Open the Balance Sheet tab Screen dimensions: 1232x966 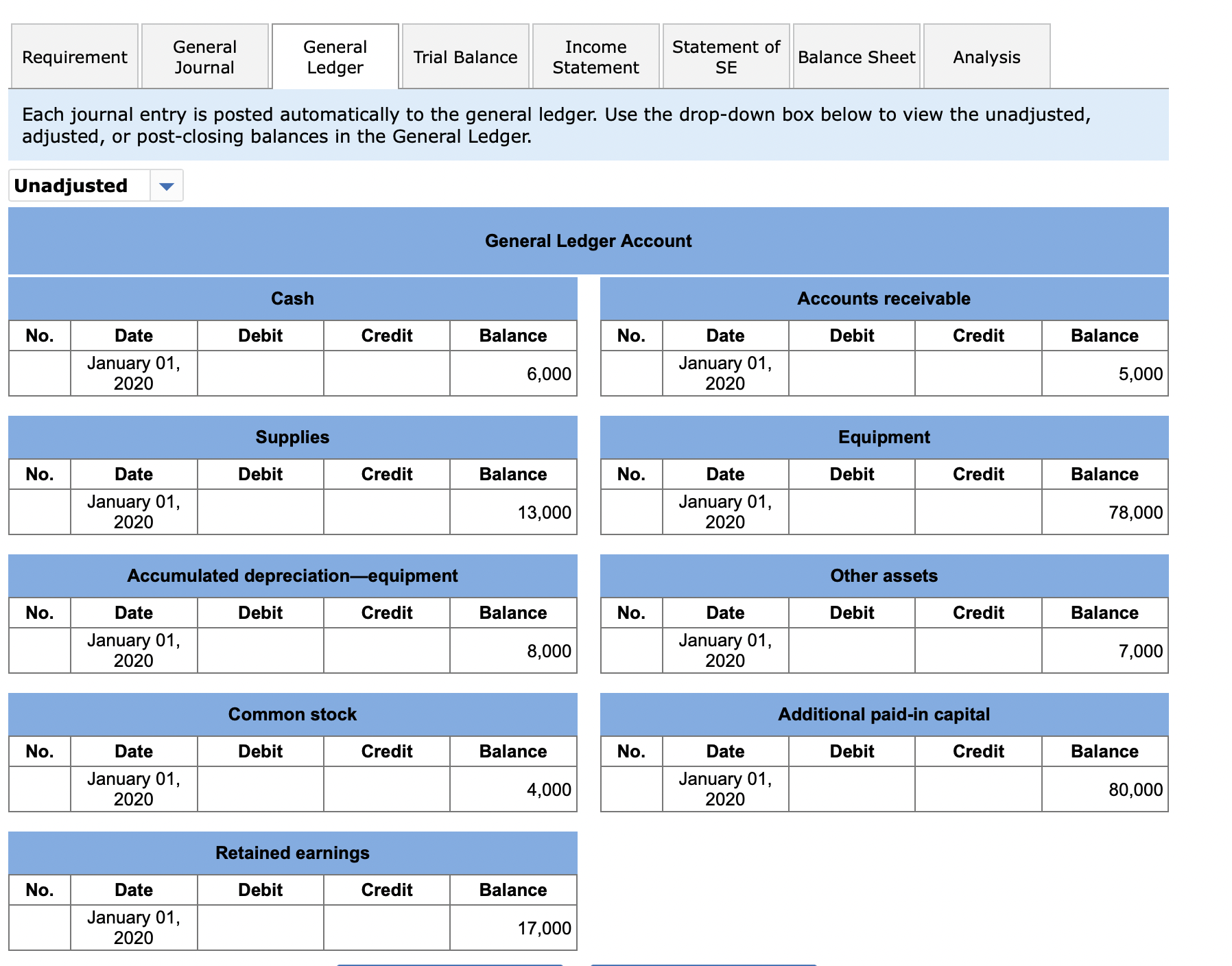coord(856,57)
